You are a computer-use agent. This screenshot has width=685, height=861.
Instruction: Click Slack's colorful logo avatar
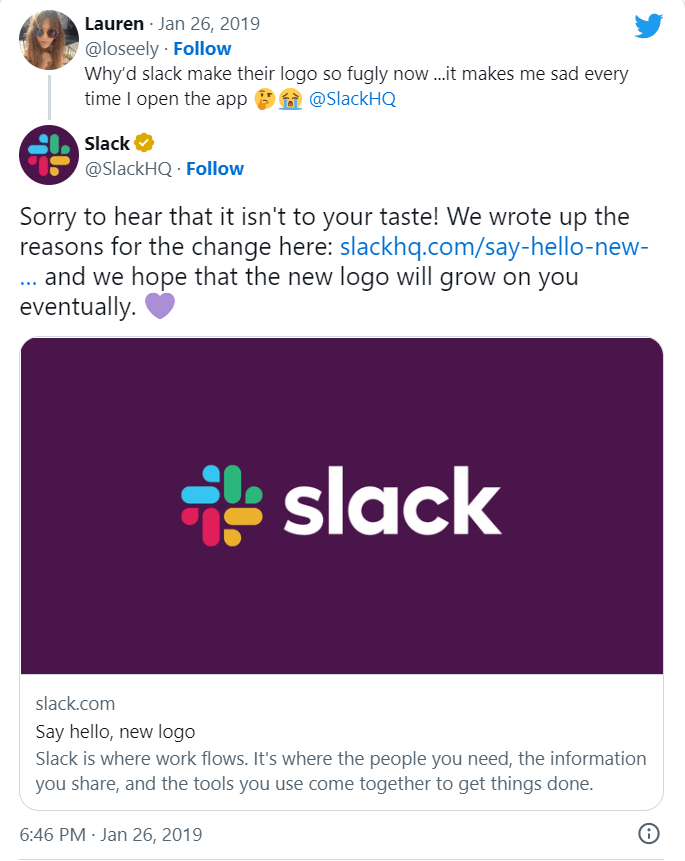click(x=48, y=155)
